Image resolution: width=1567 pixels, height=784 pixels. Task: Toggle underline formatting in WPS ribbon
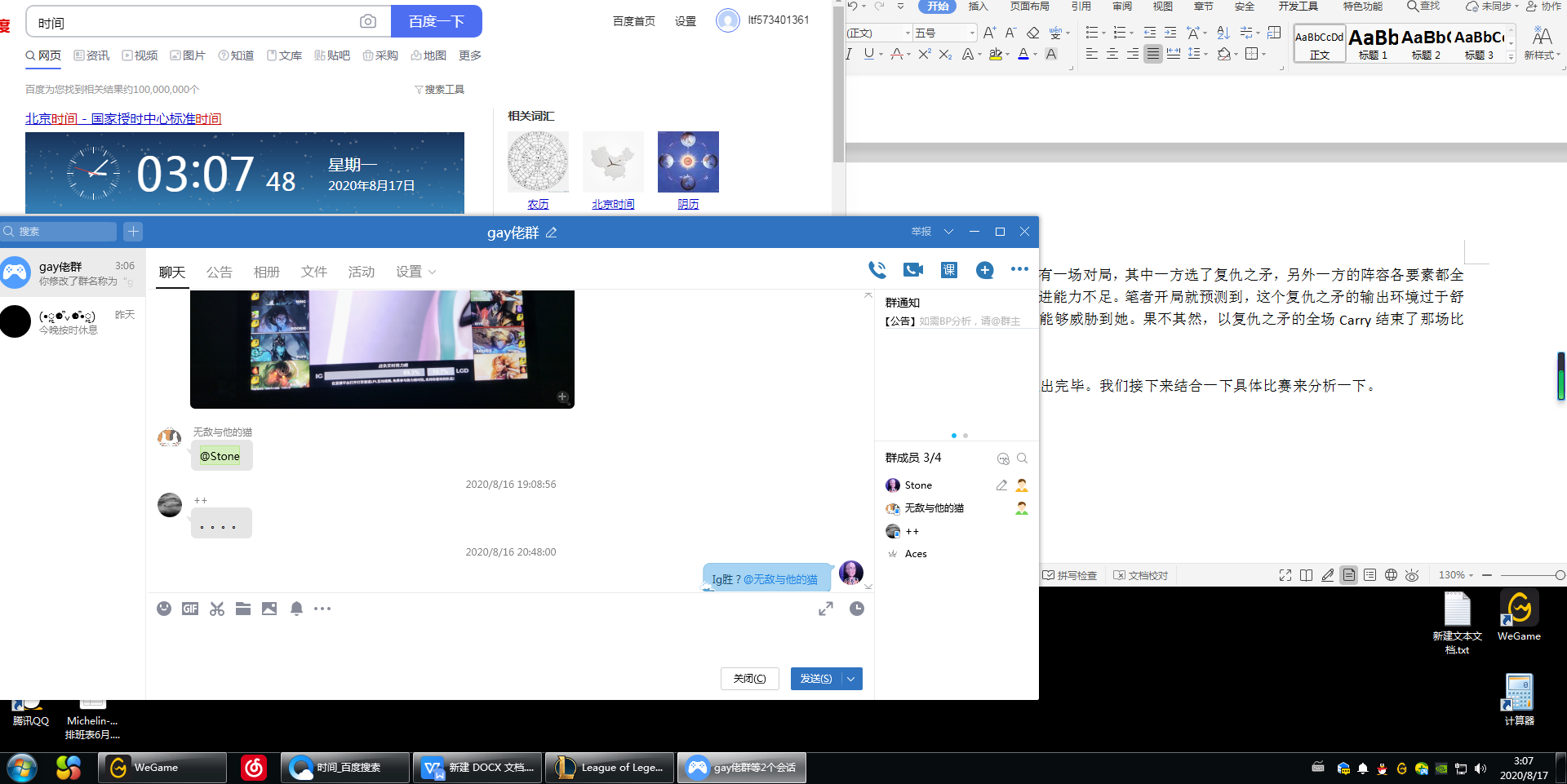point(868,54)
